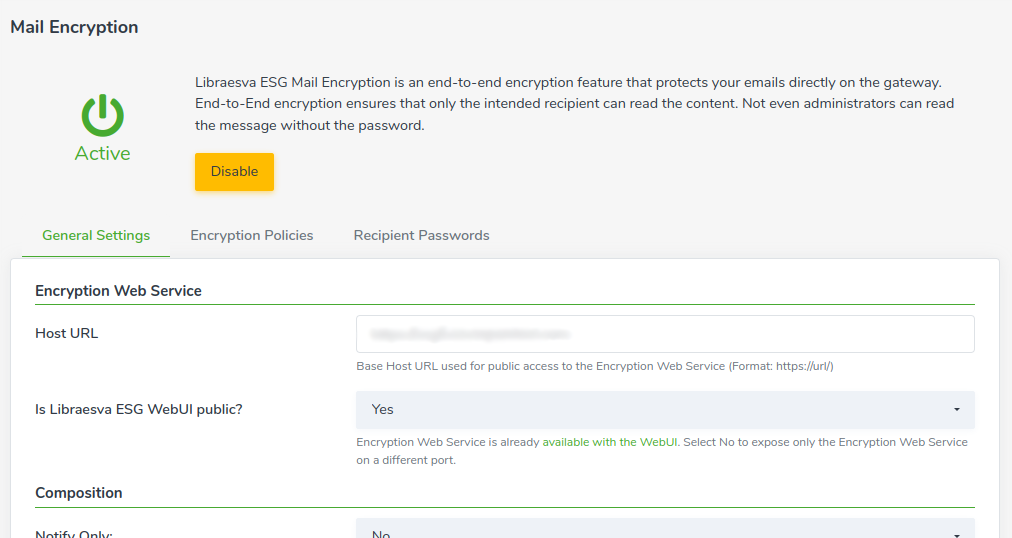
Task: Click the Host URL label
Action: click(x=66, y=334)
